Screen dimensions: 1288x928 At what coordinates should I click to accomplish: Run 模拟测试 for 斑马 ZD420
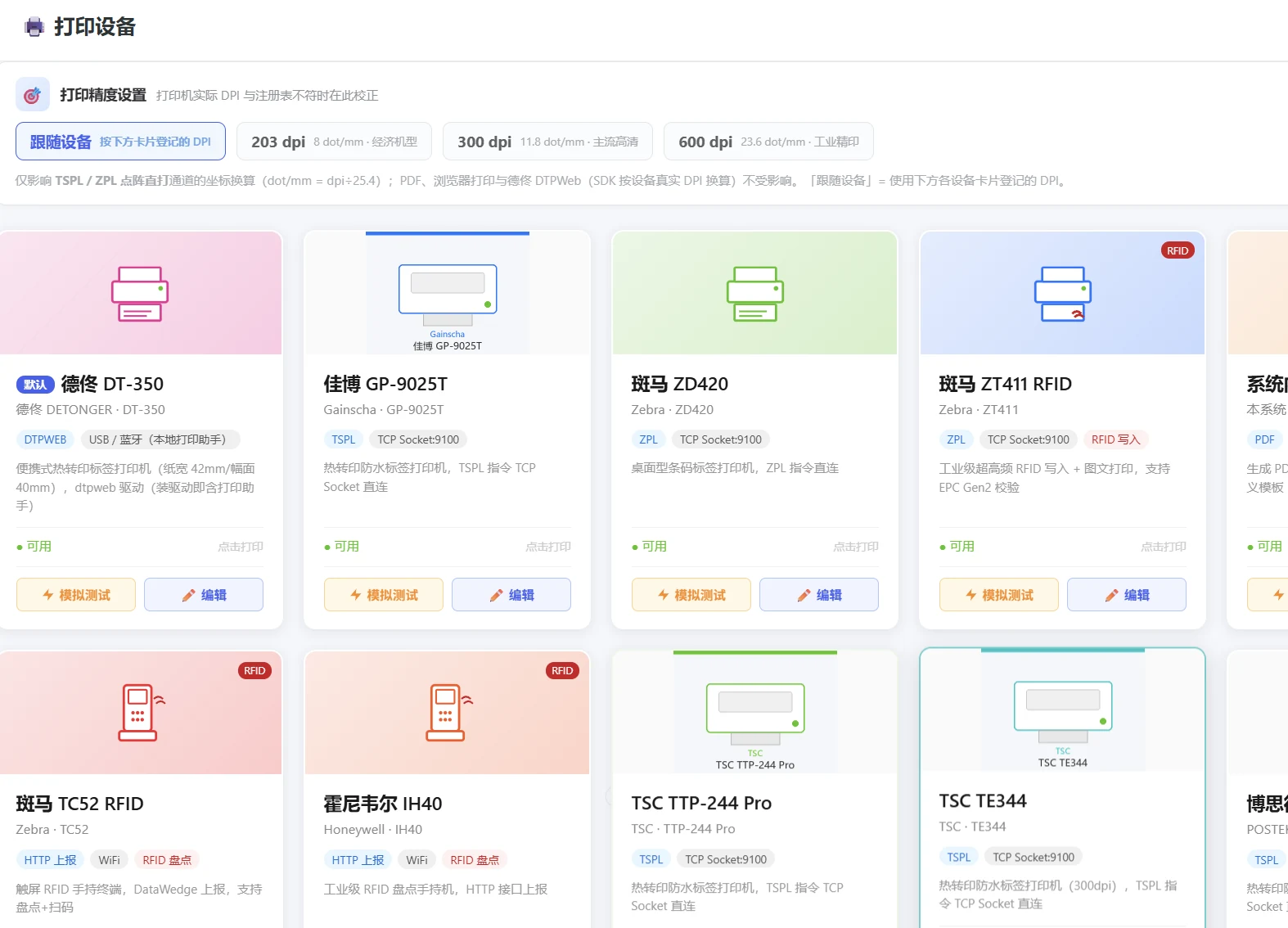[x=691, y=595]
